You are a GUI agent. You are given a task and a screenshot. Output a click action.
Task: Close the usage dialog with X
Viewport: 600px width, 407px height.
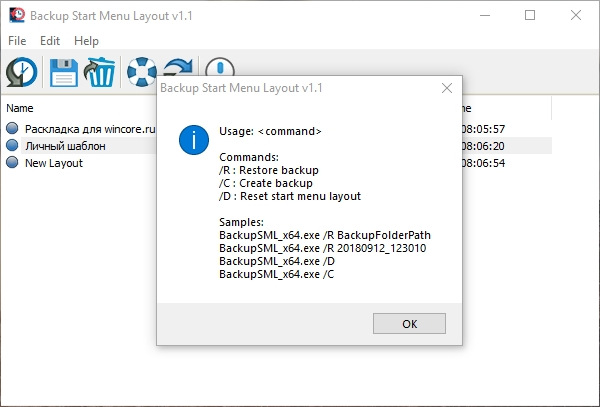(447, 88)
